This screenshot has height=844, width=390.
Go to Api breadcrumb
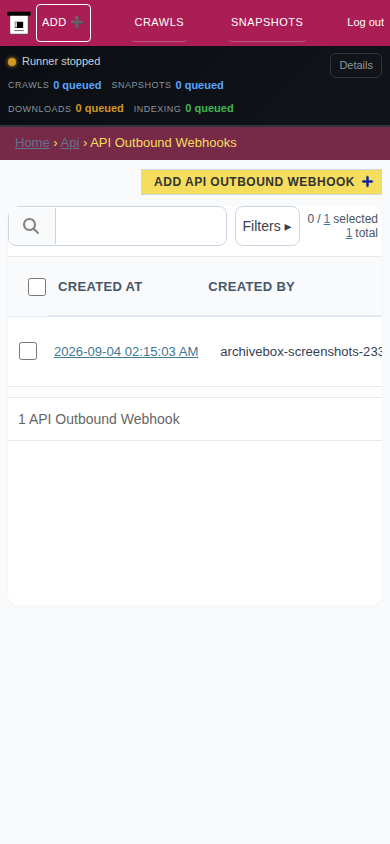(x=70, y=143)
